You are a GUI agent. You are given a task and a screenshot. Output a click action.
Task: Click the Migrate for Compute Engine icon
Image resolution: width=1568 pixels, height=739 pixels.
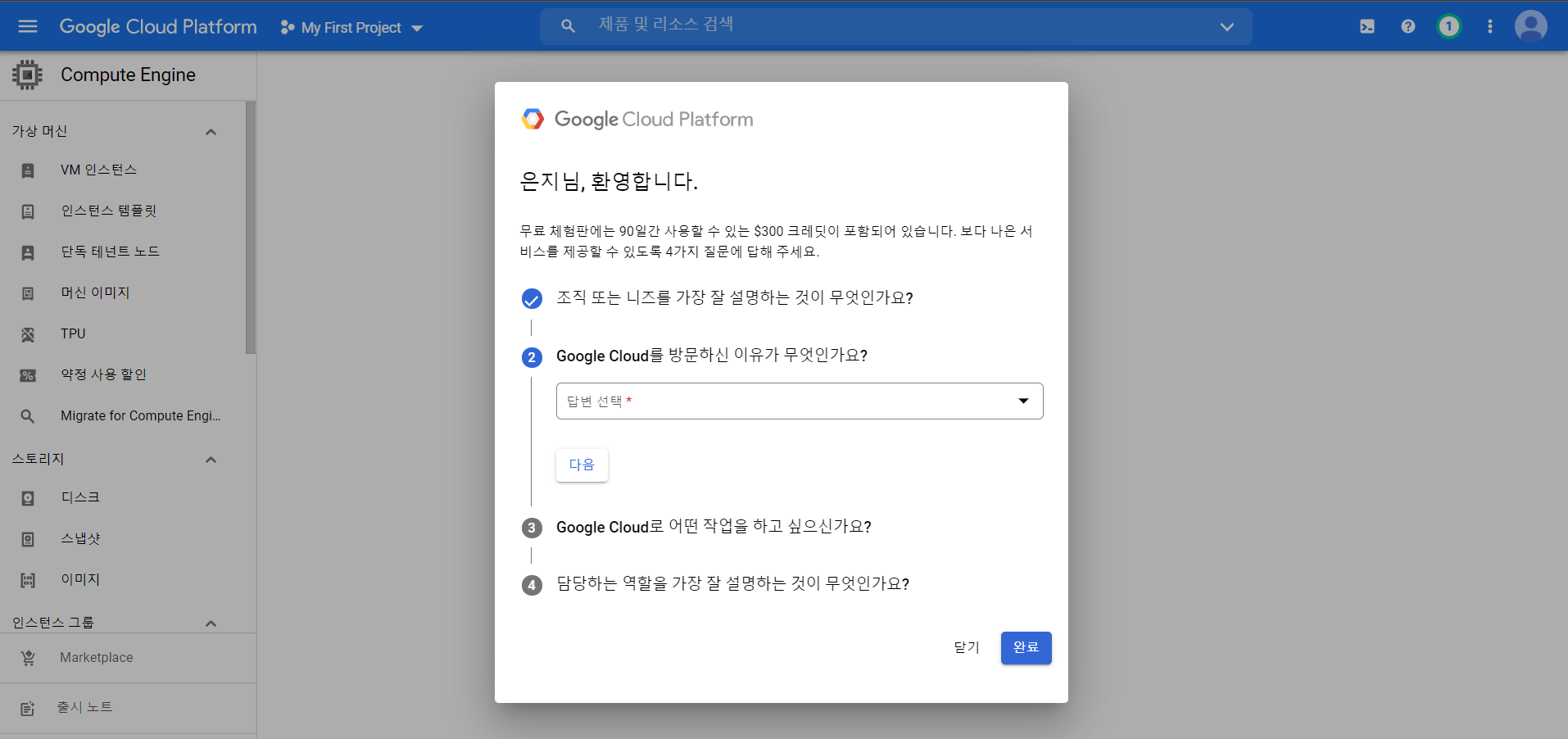click(28, 416)
